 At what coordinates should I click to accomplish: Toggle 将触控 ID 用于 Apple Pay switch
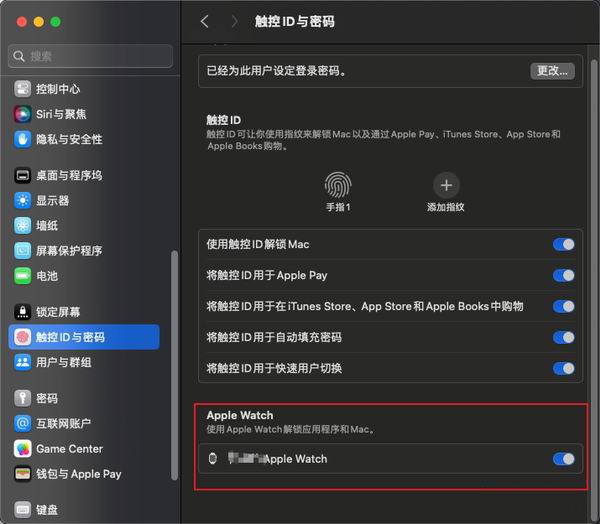coord(564,275)
